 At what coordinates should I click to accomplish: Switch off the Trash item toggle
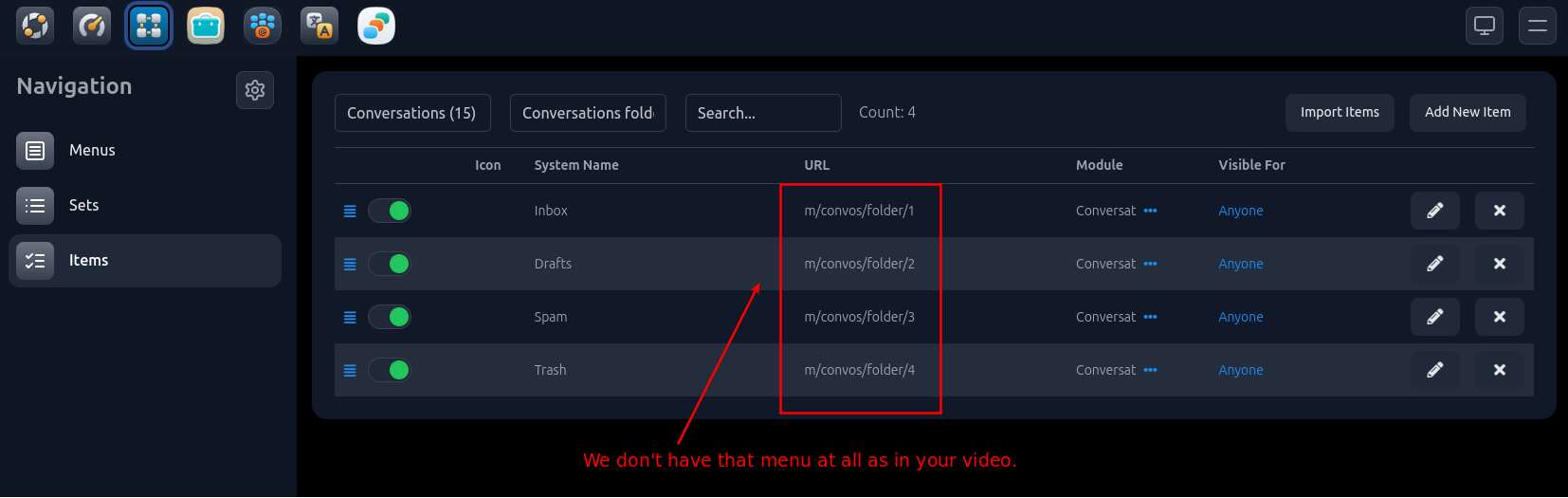point(390,370)
